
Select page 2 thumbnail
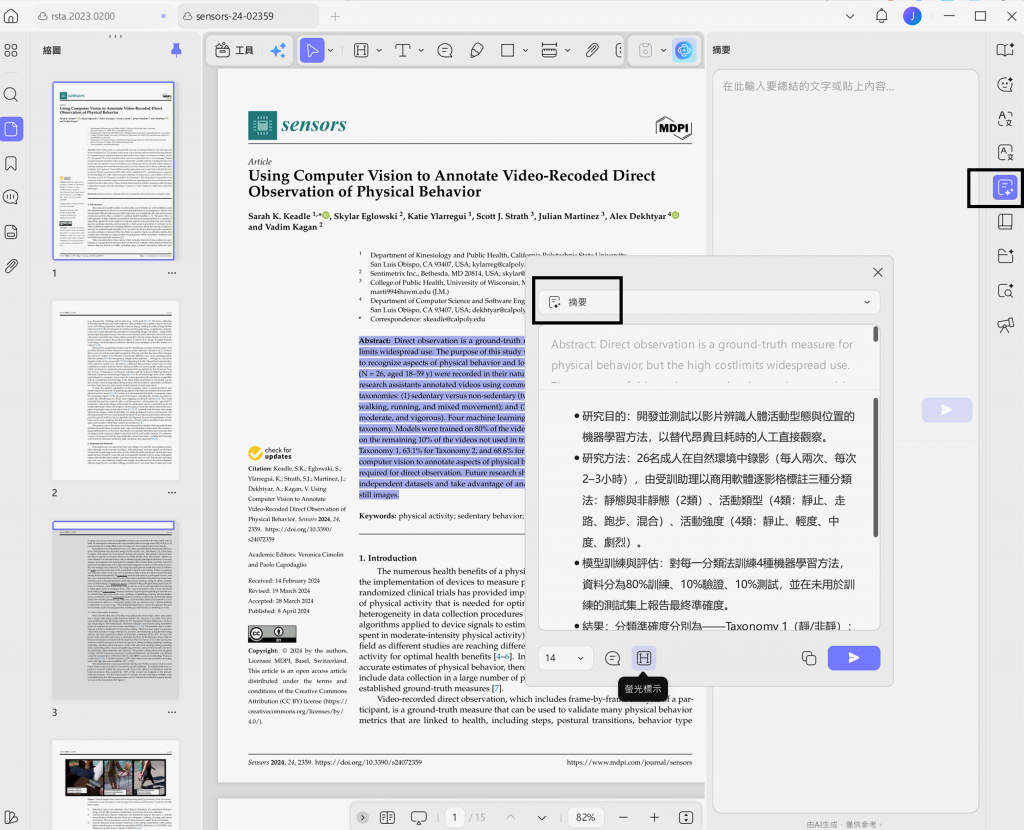[x=115, y=391]
